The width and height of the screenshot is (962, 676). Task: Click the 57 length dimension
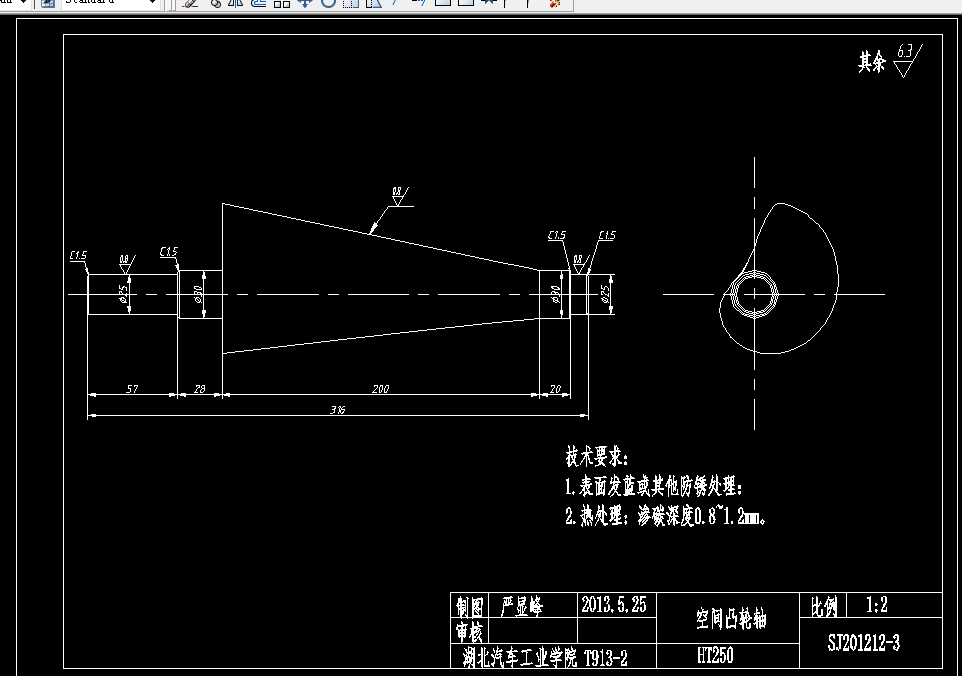point(132,389)
